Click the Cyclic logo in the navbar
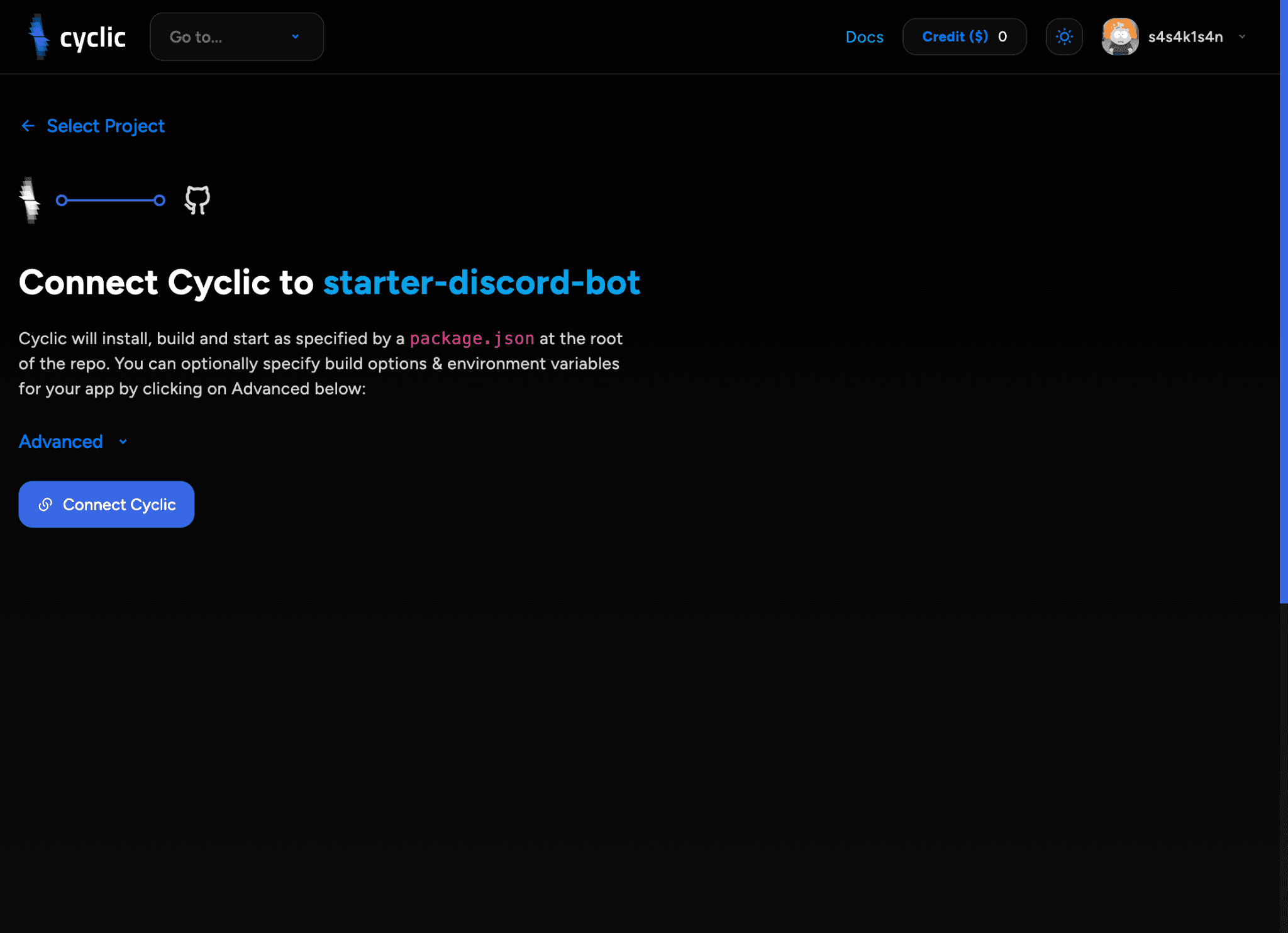This screenshot has height=933, width=1288. tap(75, 36)
